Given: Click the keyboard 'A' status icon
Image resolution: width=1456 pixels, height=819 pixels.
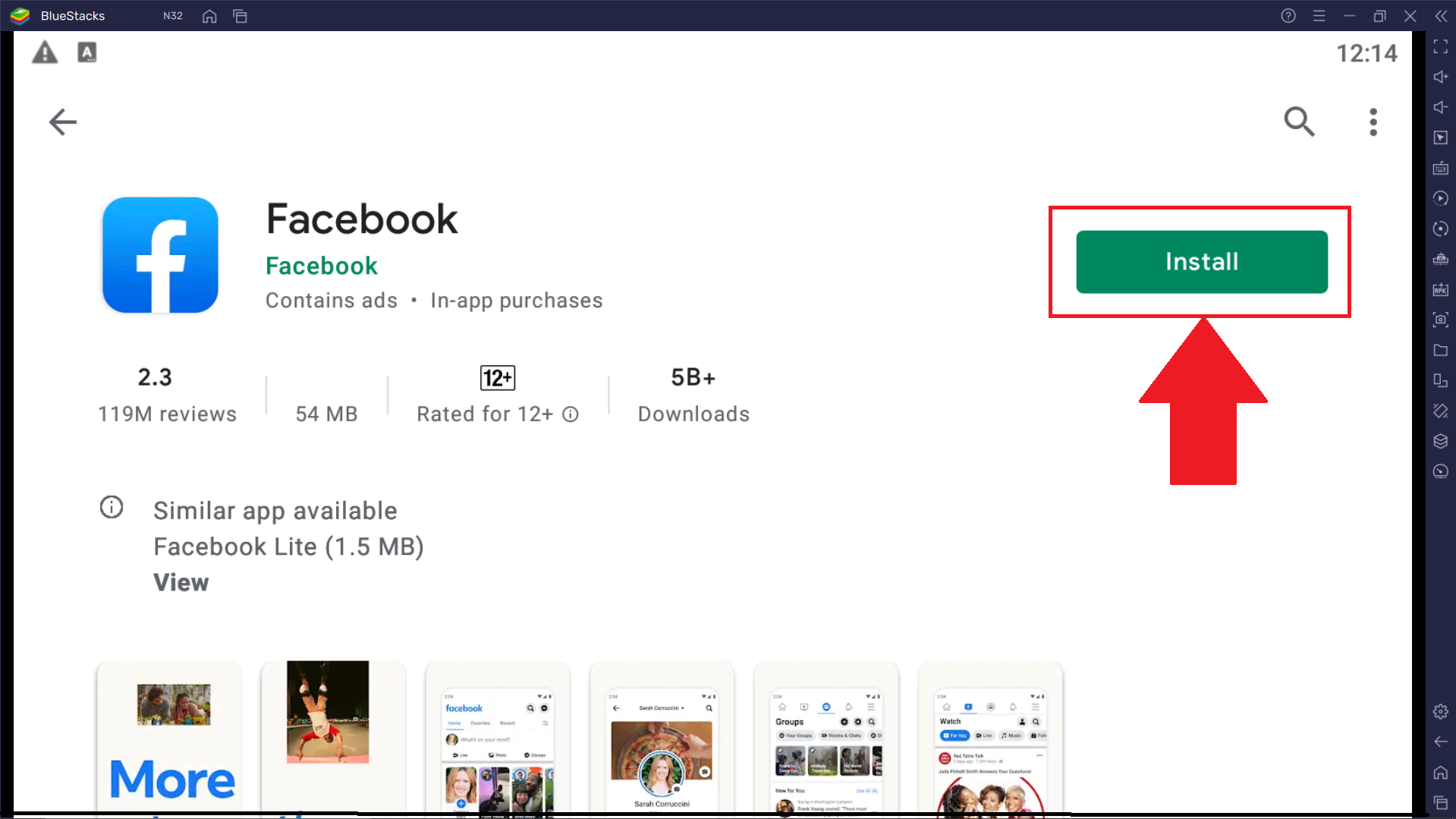Looking at the screenshot, I should [x=87, y=52].
